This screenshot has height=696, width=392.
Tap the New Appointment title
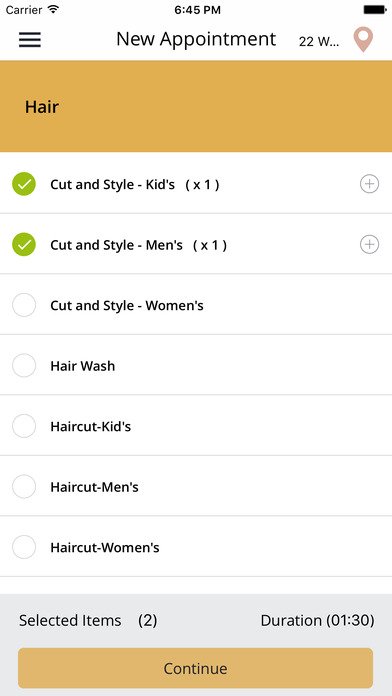point(196,39)
